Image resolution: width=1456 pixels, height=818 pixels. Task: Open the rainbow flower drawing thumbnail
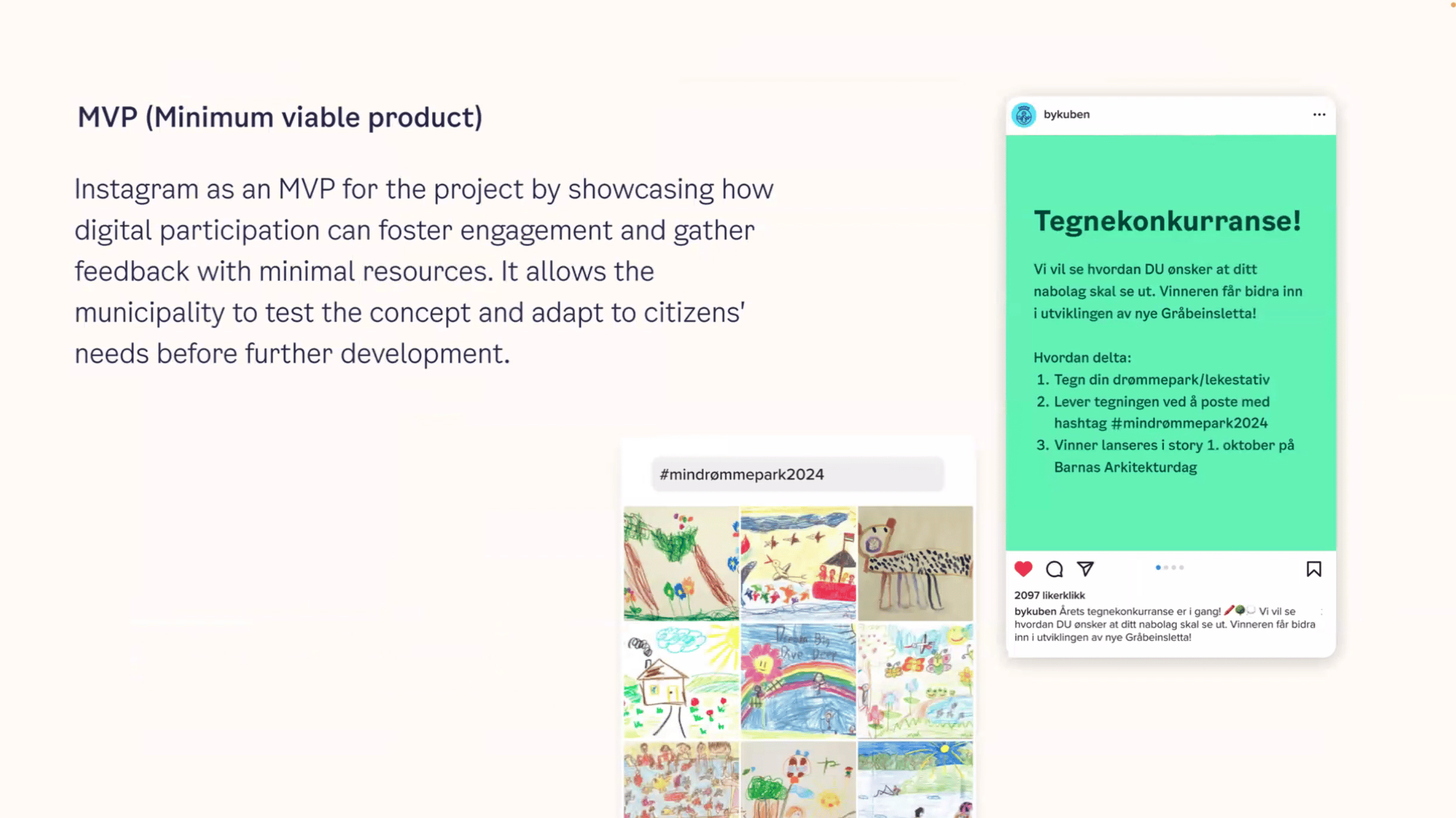point(798,680)
